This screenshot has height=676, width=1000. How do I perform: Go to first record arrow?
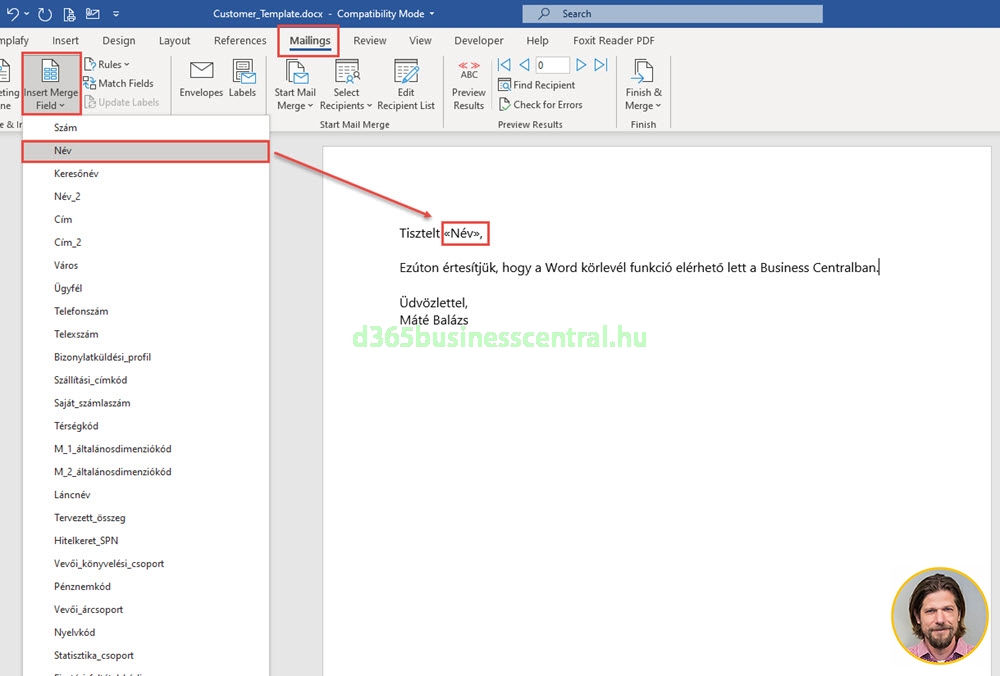pos(504,65)
